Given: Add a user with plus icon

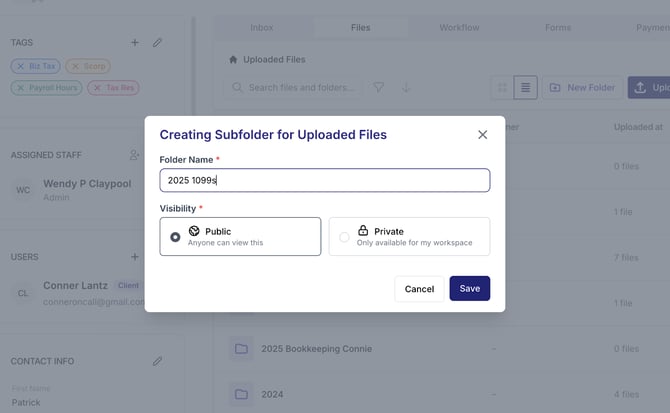Looking at the screenshot, I should pos(135,257).
